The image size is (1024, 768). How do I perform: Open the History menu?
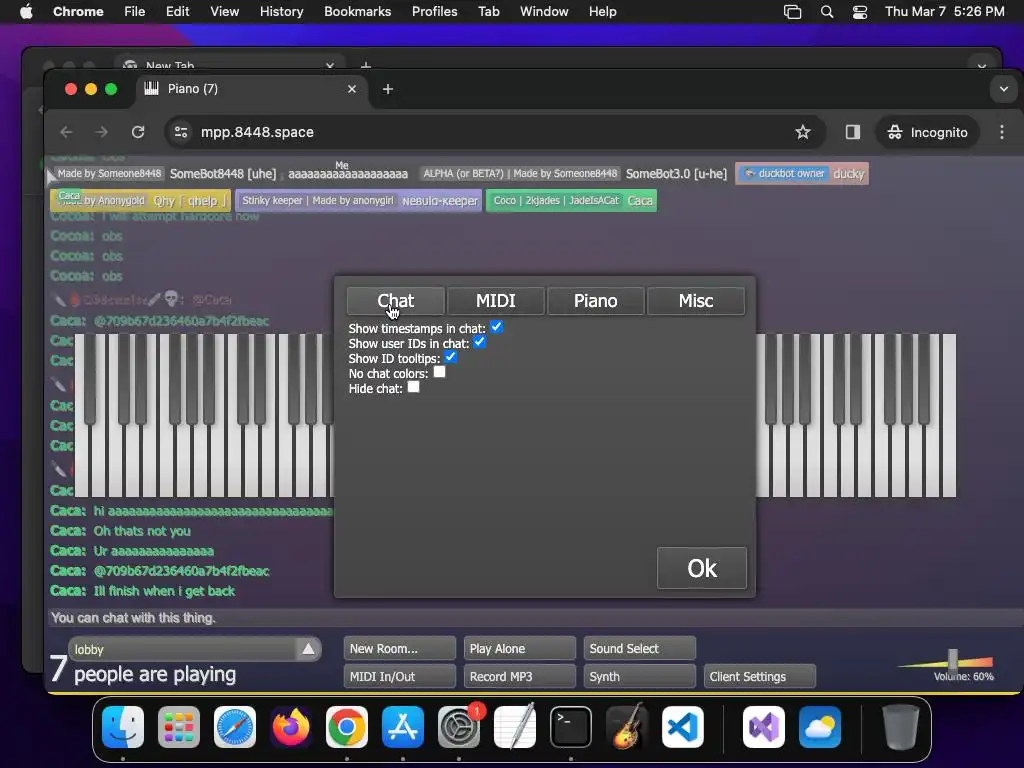click(x=281, y=12)
